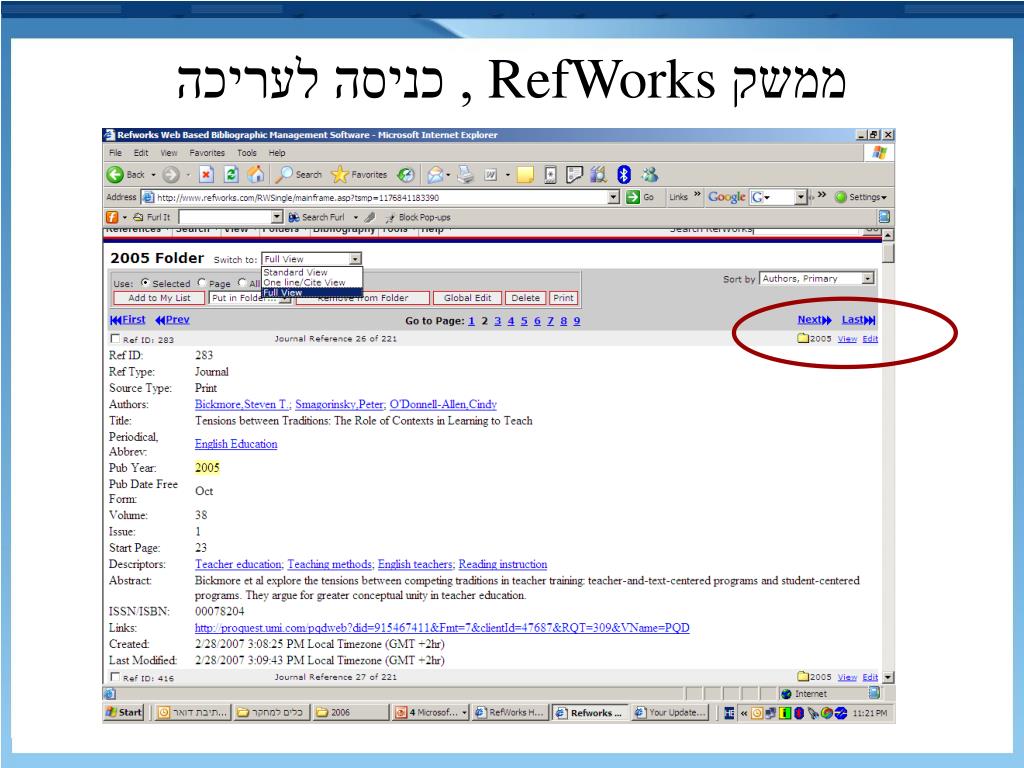1024x768 pixels.
Task: Open the English Education periodical link
Action: 236,444
